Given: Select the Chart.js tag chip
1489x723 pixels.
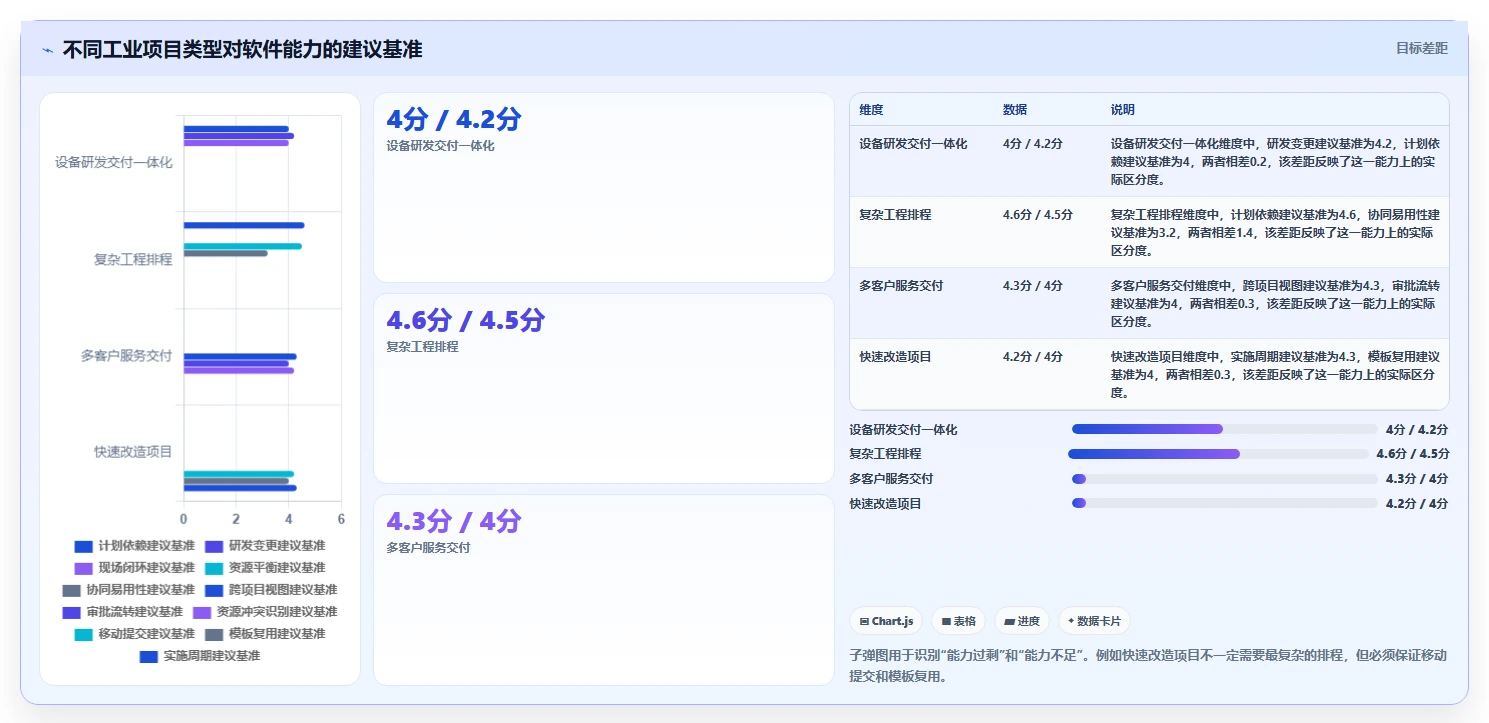Looking at the screenshot, I should [x=886, y=621].
